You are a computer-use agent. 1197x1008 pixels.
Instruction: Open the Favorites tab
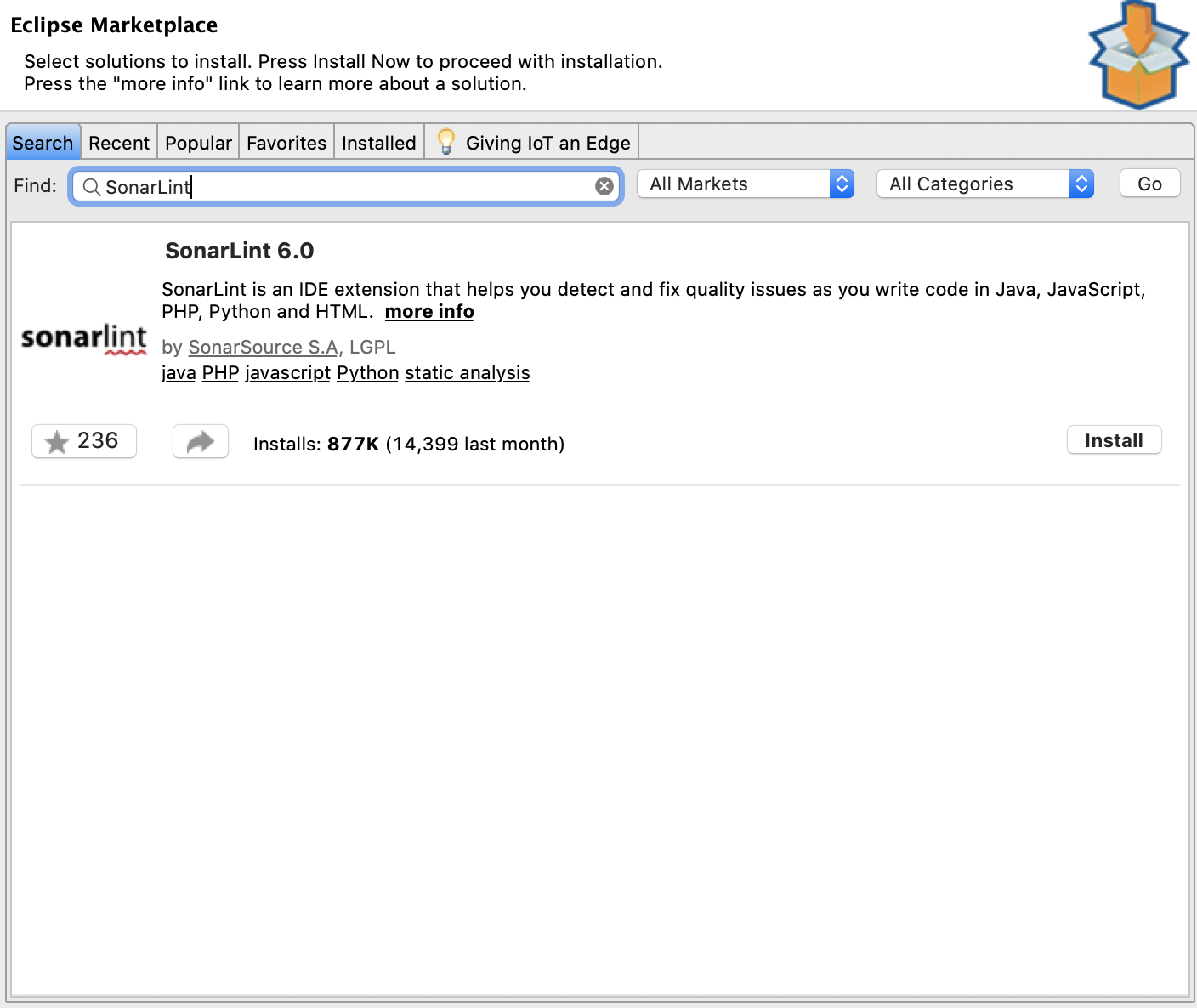(286, 143)
